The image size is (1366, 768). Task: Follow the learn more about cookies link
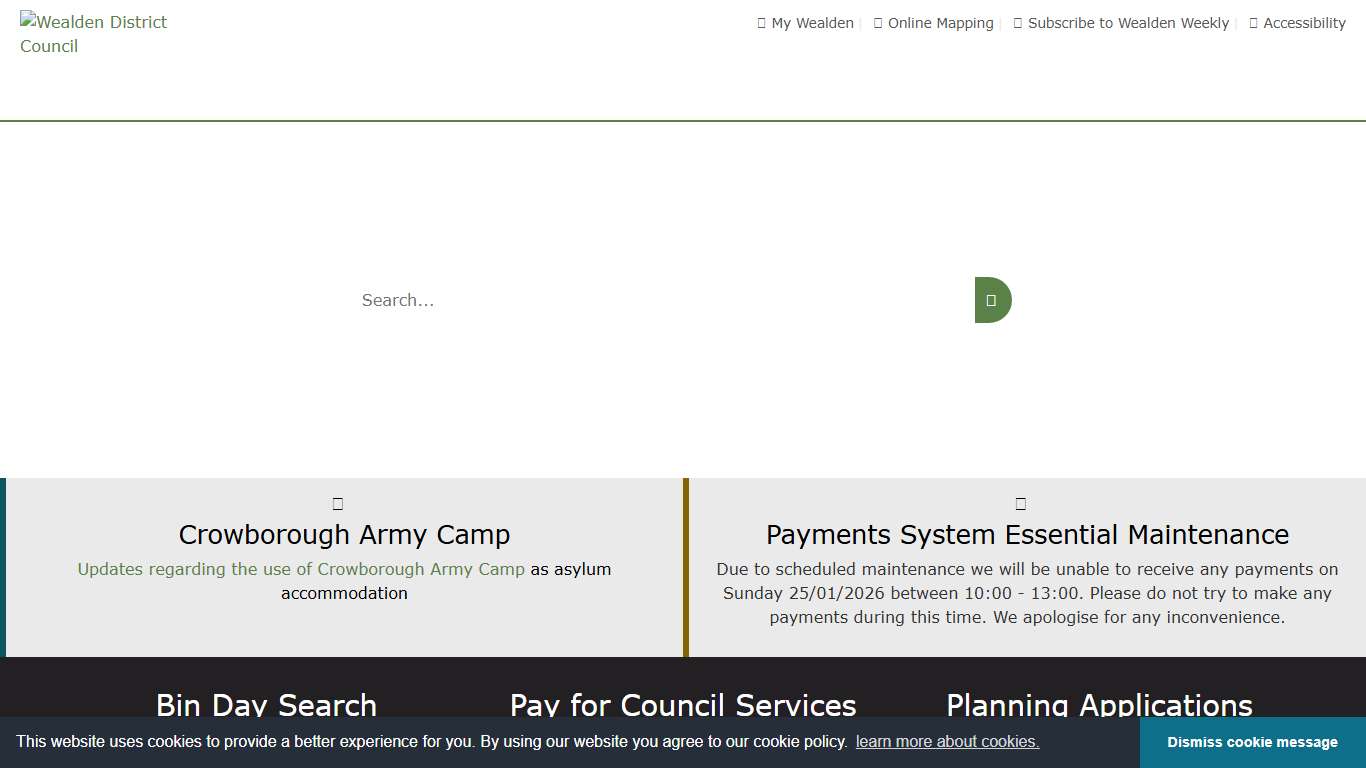(x=947, y=742)
